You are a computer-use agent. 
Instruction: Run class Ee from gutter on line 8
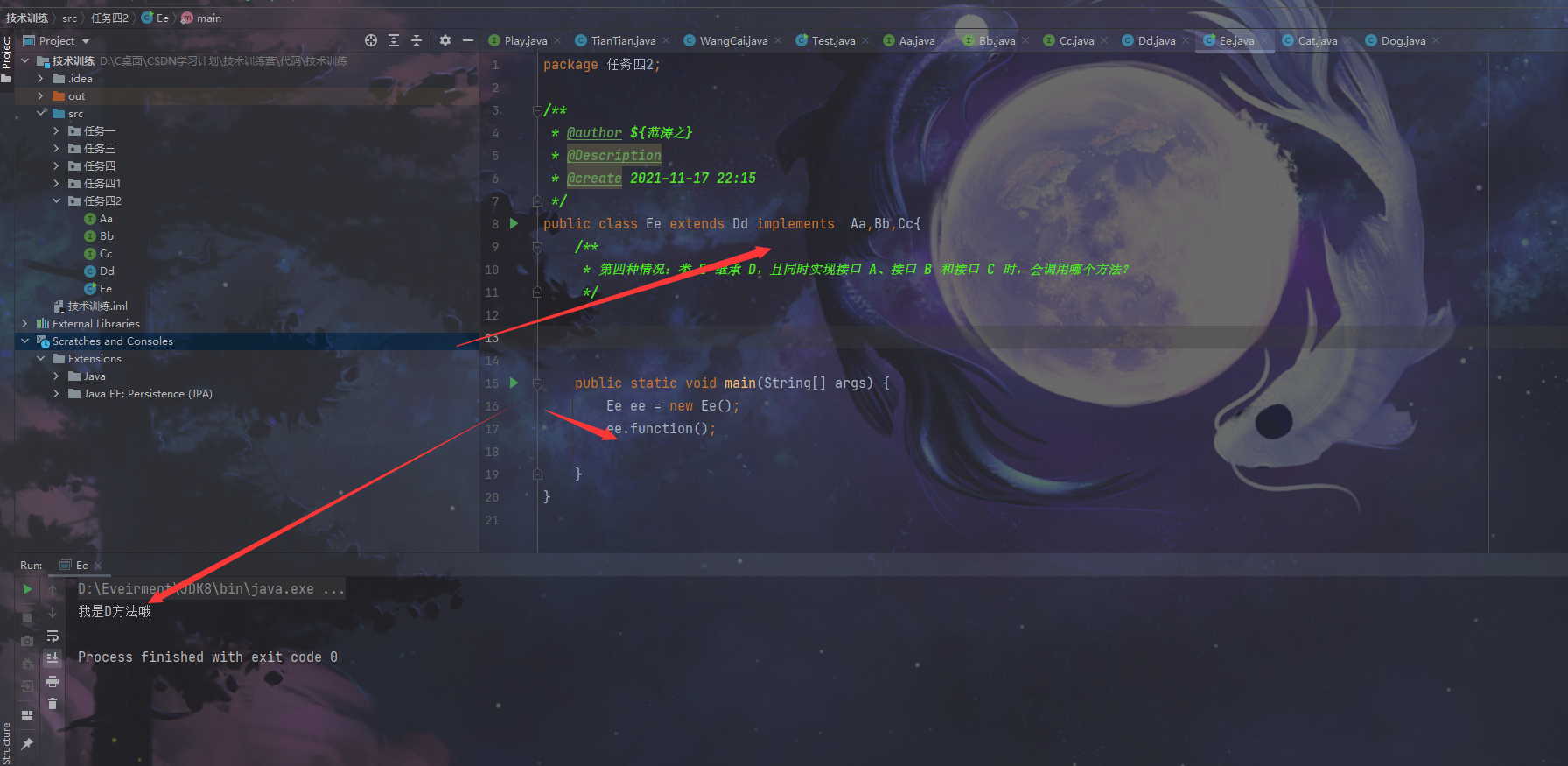(x=514, y=223)
